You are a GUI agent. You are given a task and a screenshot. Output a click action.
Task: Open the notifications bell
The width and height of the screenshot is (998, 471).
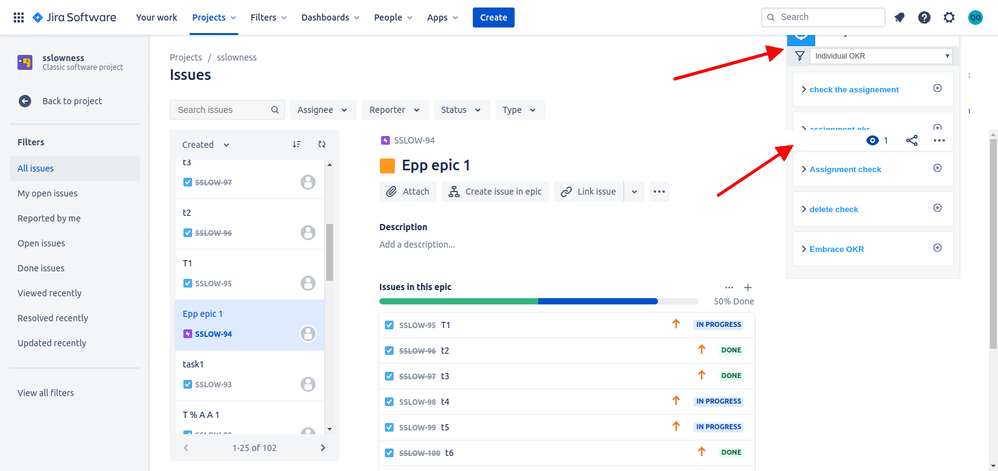[899, 18]
